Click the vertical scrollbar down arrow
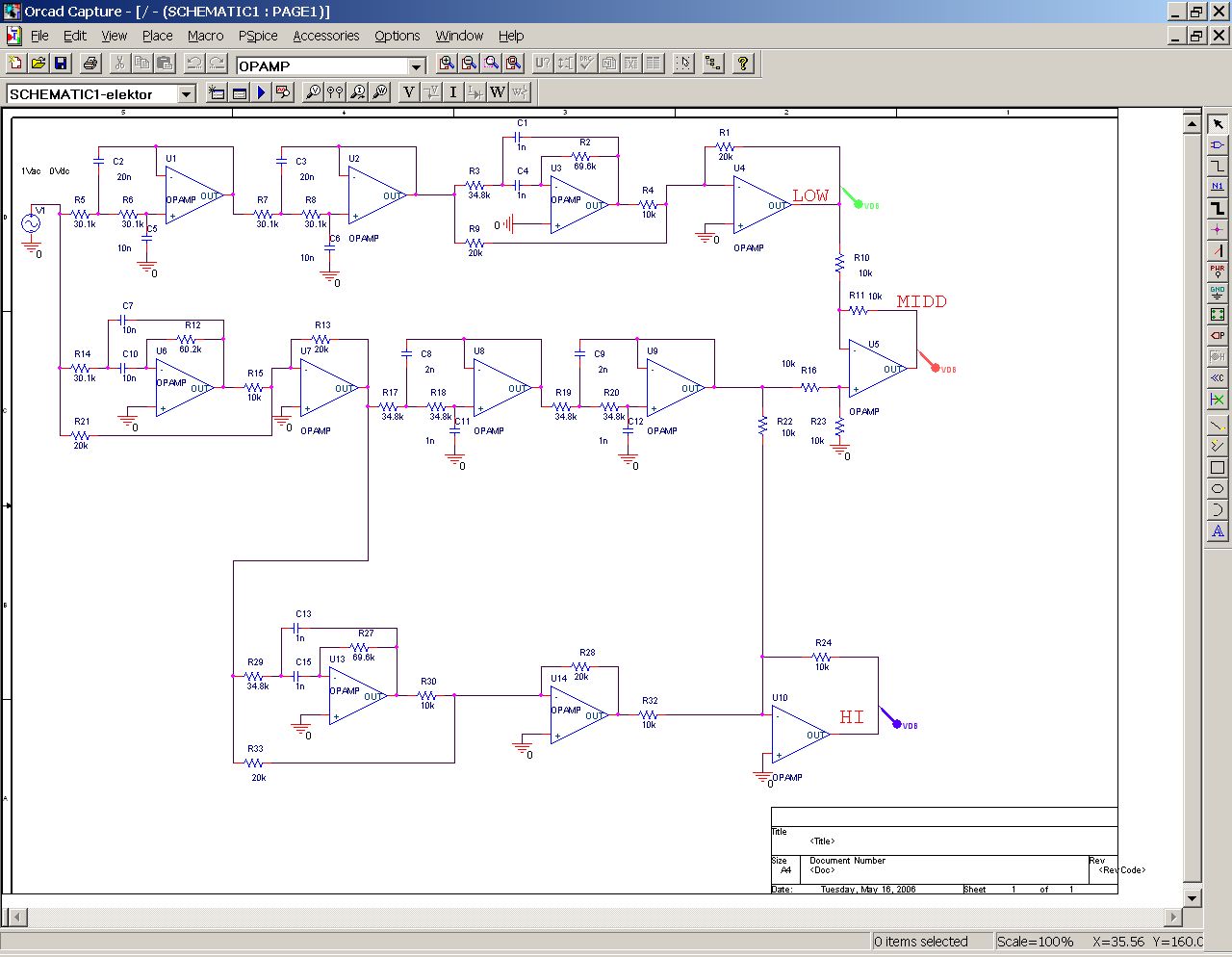Screen dimensions: 1232x957 click(x=1192, y=897)
